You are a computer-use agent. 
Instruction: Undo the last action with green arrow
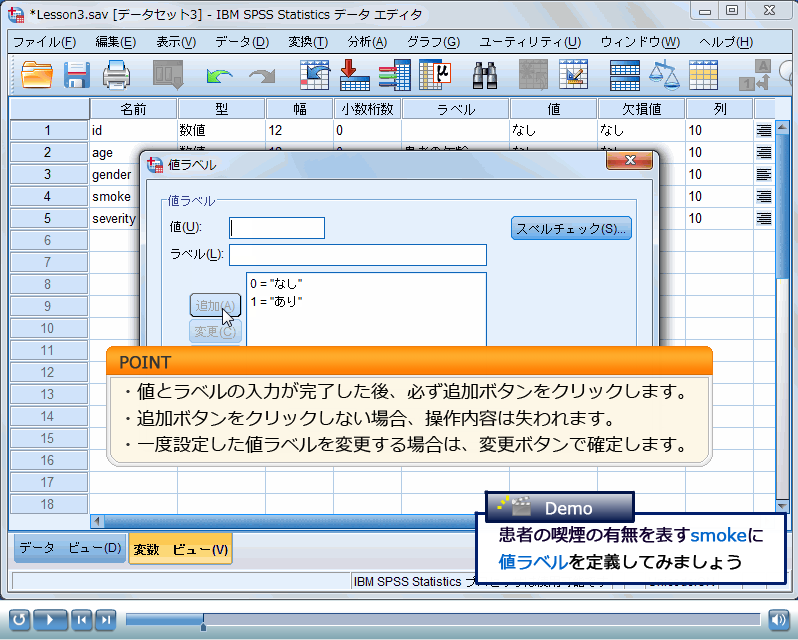220,76
